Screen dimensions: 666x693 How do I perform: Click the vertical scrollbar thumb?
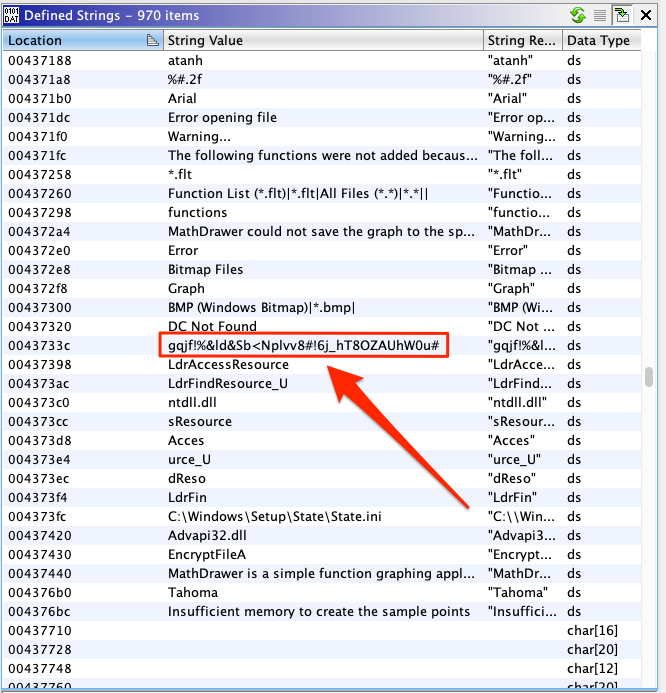coord(649,376)
